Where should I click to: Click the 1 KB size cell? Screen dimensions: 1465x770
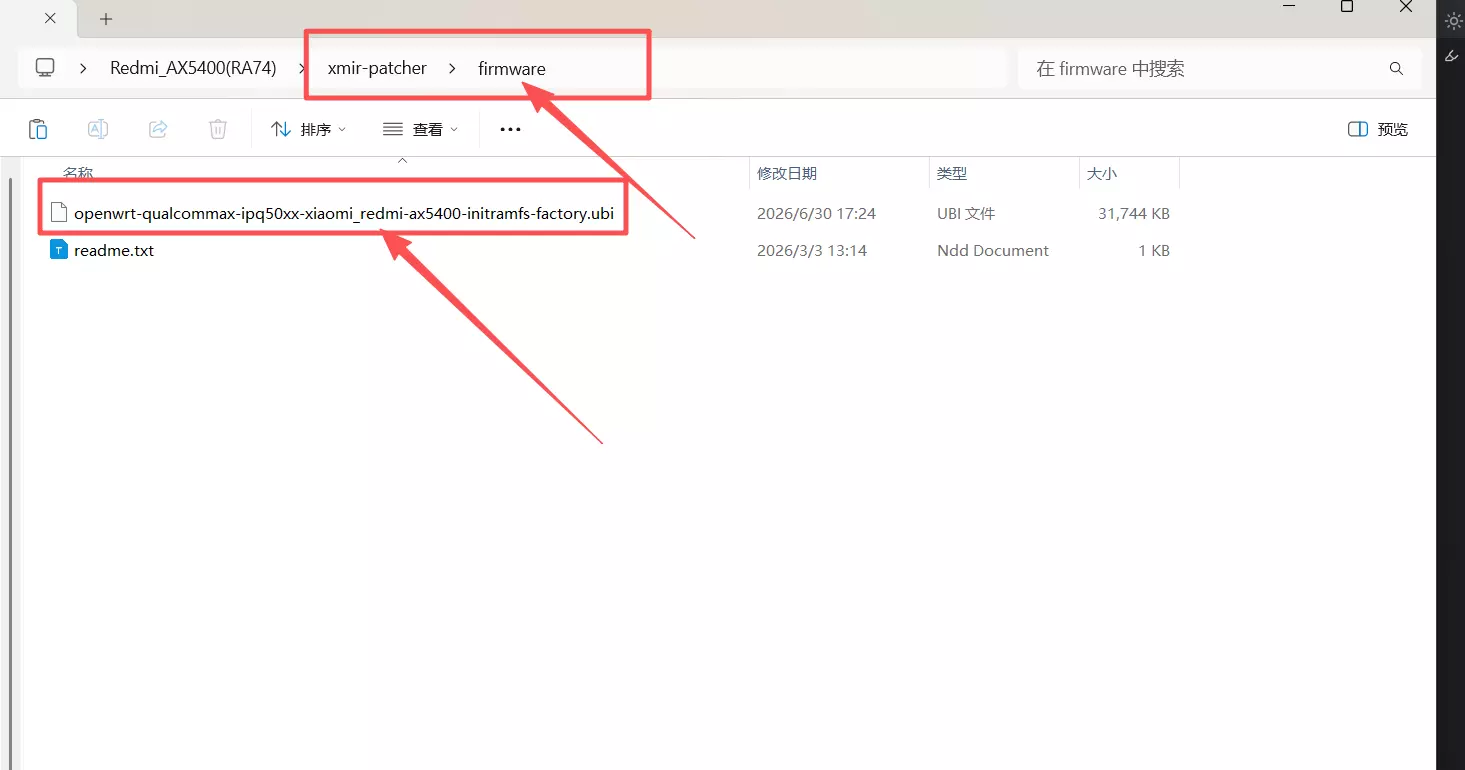(1154, 251)
